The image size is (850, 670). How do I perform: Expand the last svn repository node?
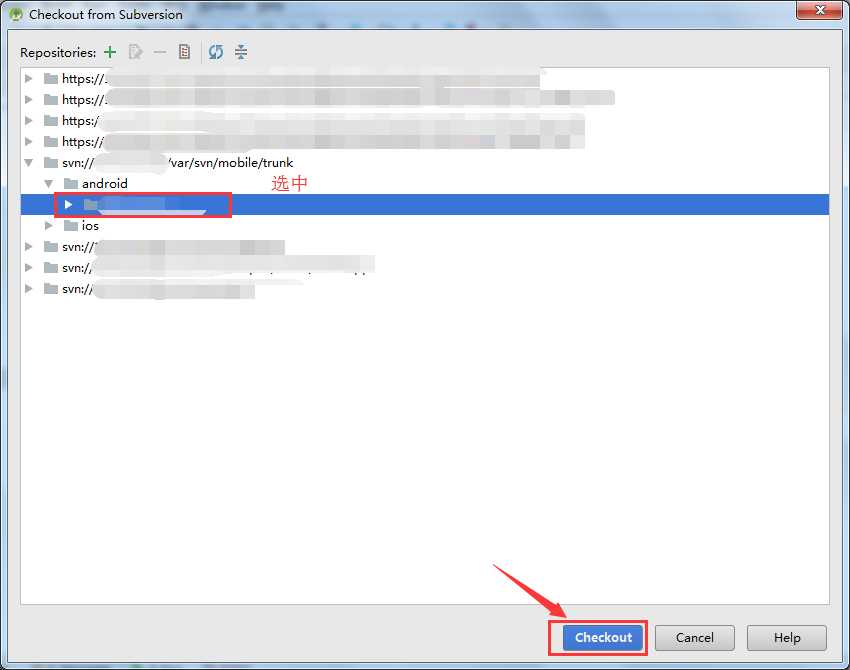pos(29,288)
